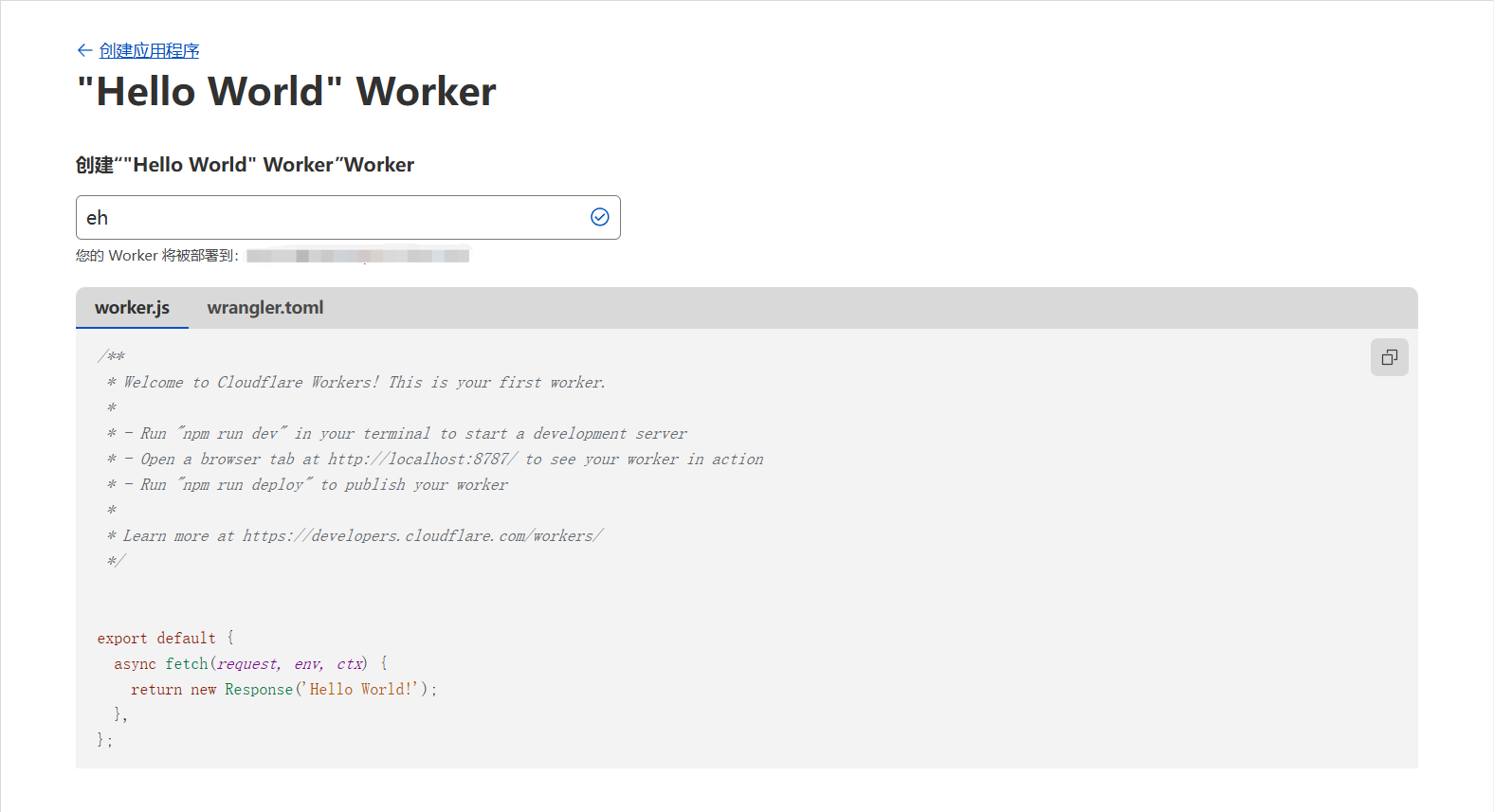Click the 'http://localhost:8787/' comment line
The image size is (1494, 812).
pos(435,460)
